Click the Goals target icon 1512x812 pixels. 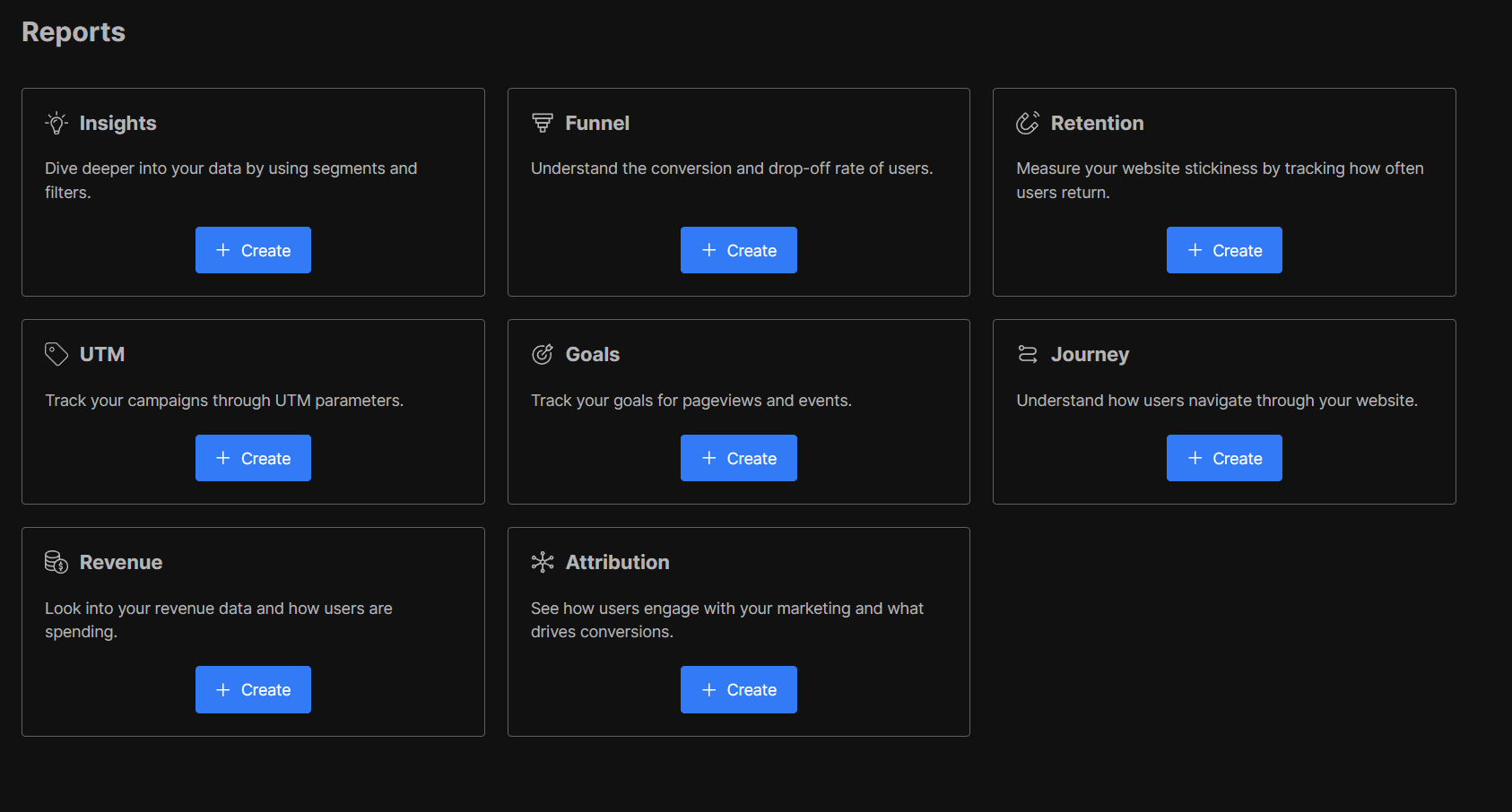click(x=543, y=354)
